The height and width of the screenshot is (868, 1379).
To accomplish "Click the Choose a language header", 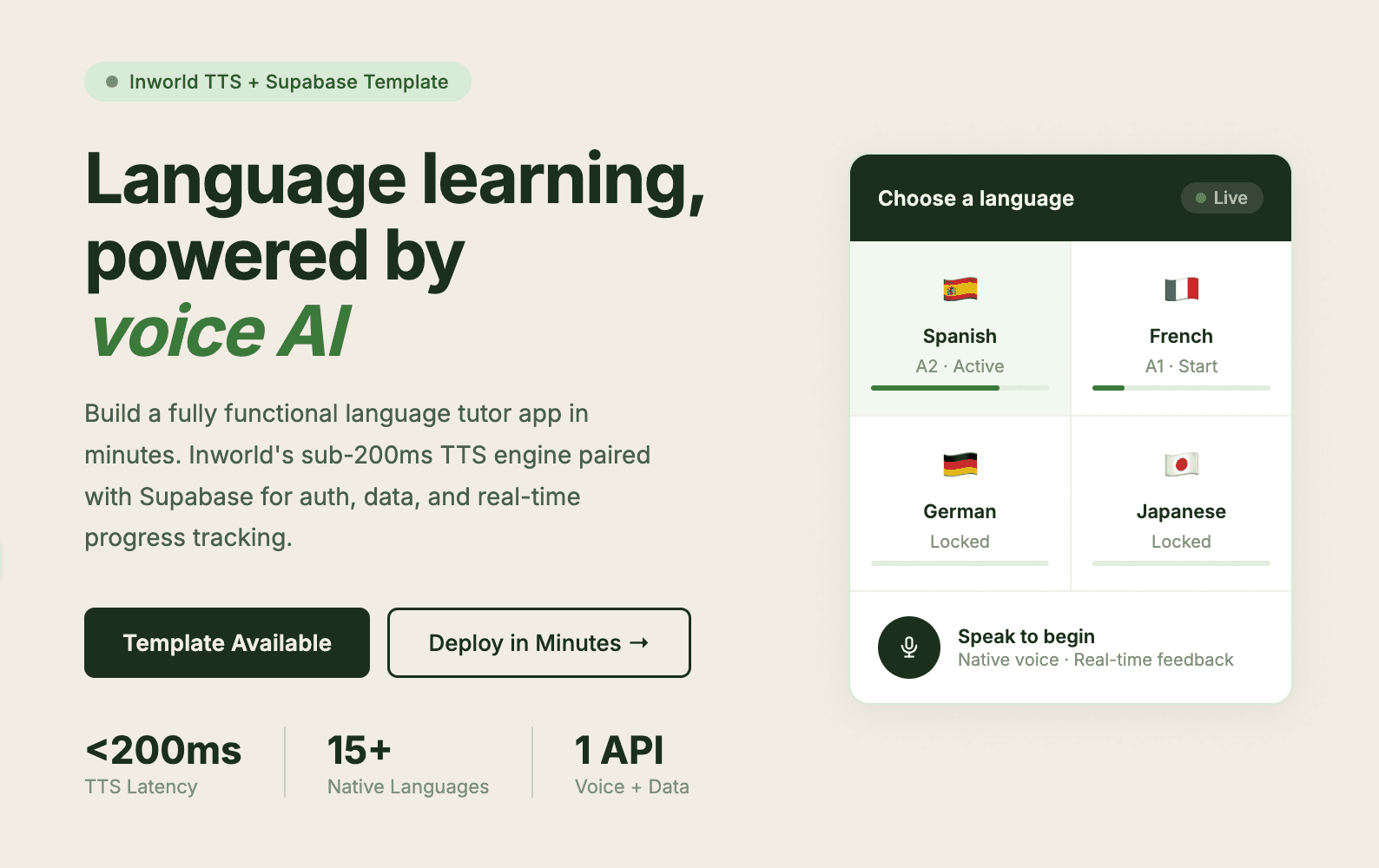I will [975, 199].
